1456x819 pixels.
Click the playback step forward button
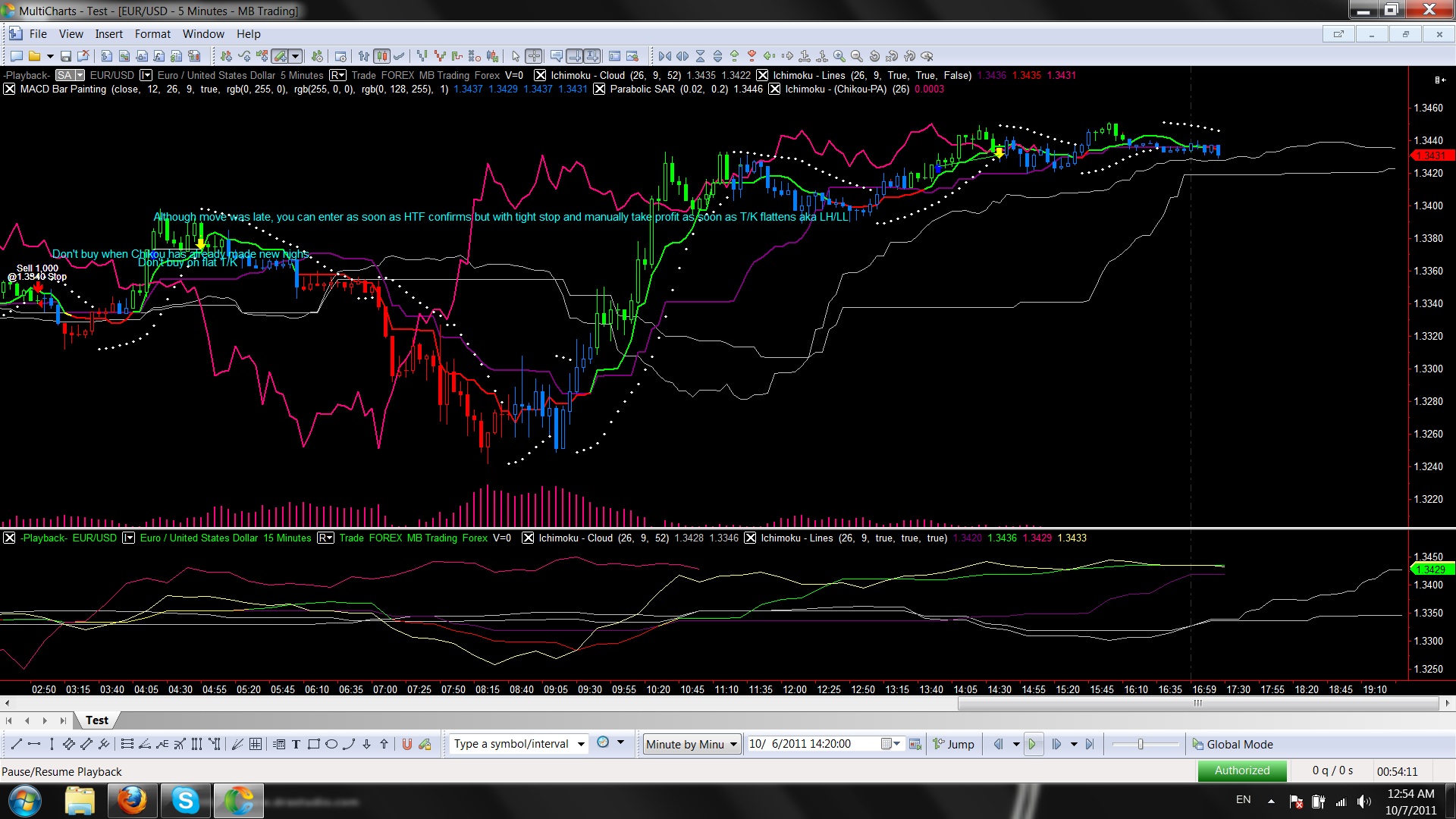[1056, 744]
